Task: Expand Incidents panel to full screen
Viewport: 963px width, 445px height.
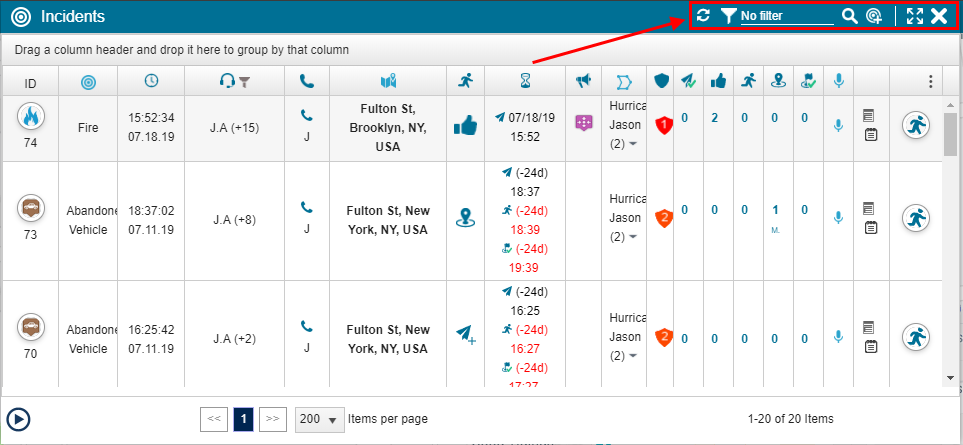Action: (x=914, y=16)
